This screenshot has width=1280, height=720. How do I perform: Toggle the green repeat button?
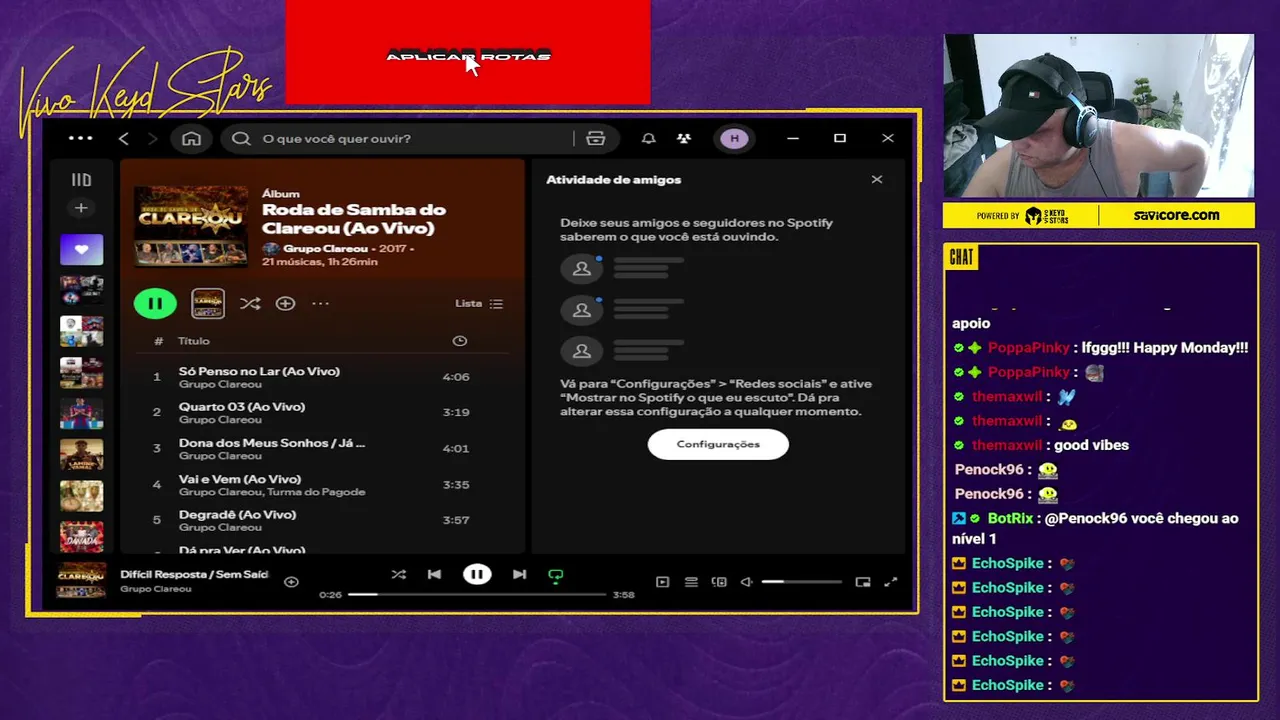[x=556, y=575]
